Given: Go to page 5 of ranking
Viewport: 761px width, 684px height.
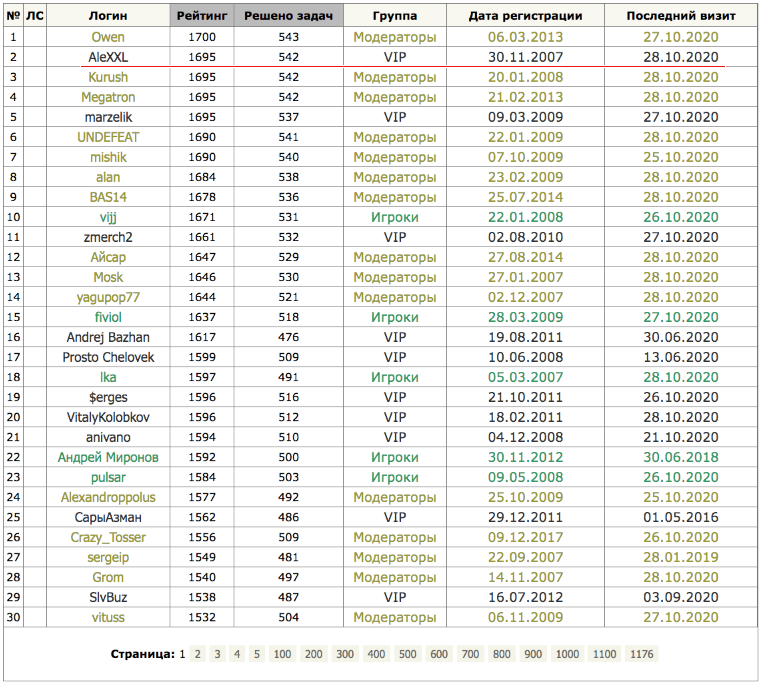Looking at the screenshot, I should [257, 654].
